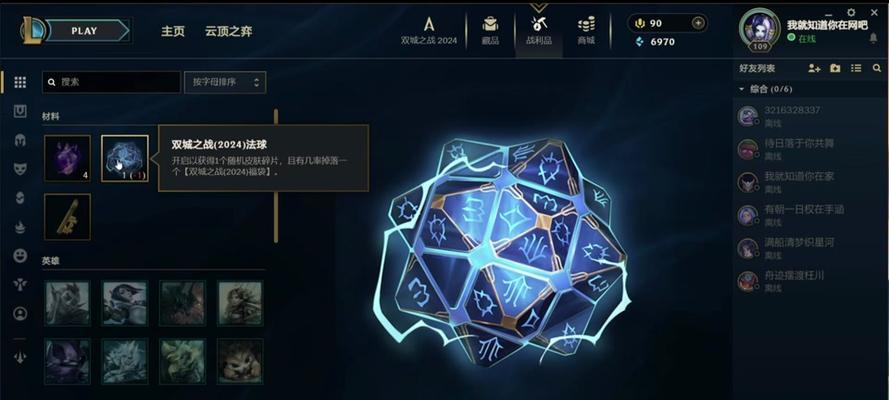Screen dimensions: 889x400
Task: Expand the bottom arrow in left sidebar
Action: (x=20, y=358)
